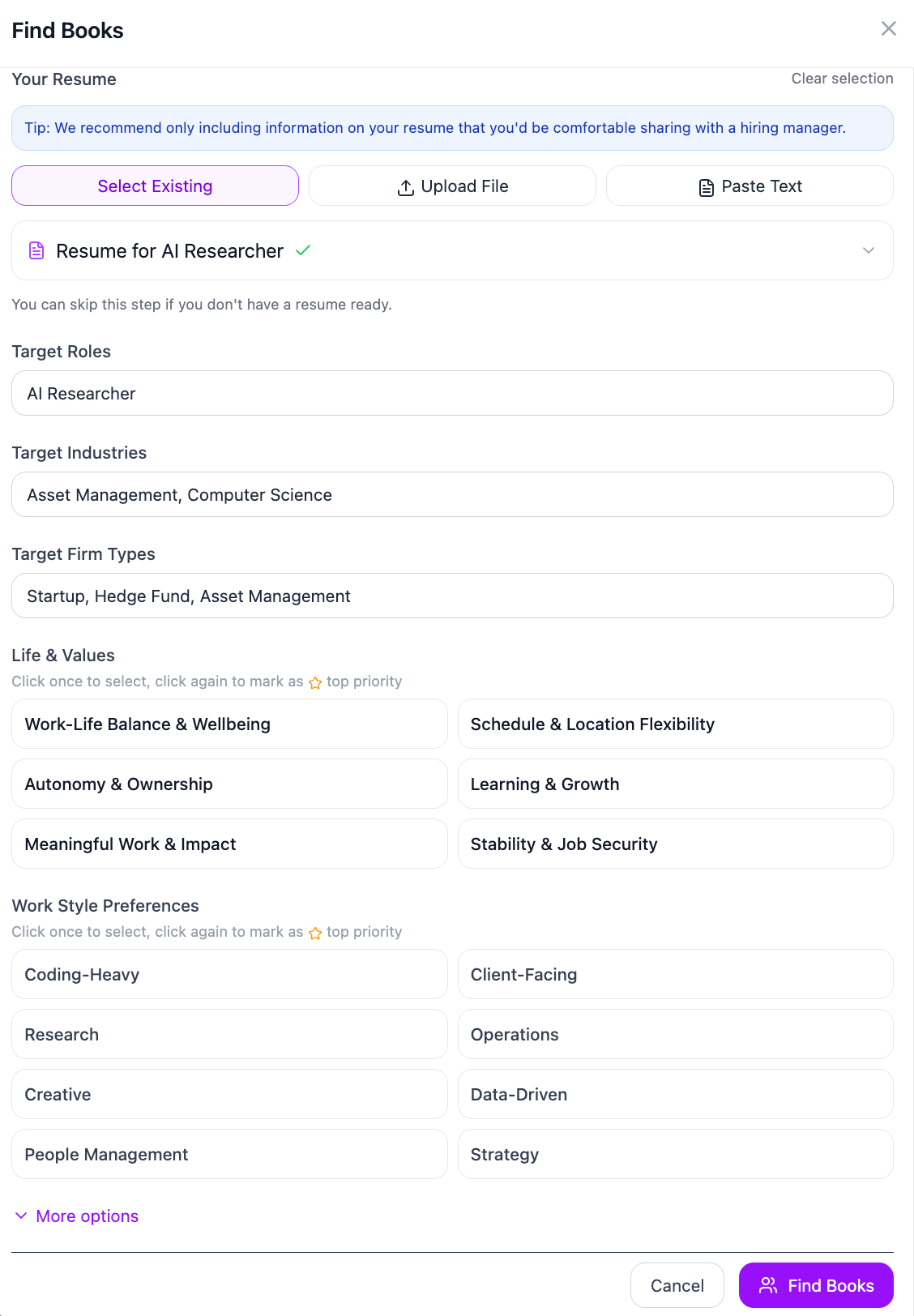The width and height of the screenshot is (914, 1316).
Task: Click the Cancel button
Action: tap(677, 1285)
